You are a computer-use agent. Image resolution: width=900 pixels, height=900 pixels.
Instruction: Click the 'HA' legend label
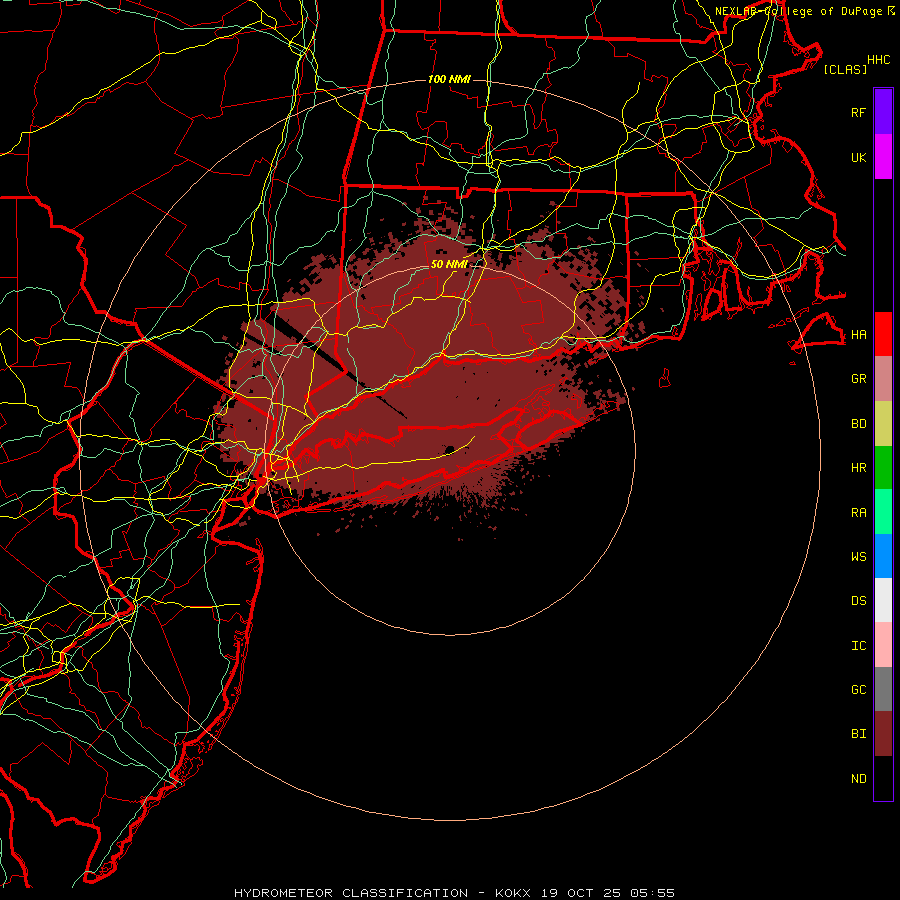pos(859,334)
